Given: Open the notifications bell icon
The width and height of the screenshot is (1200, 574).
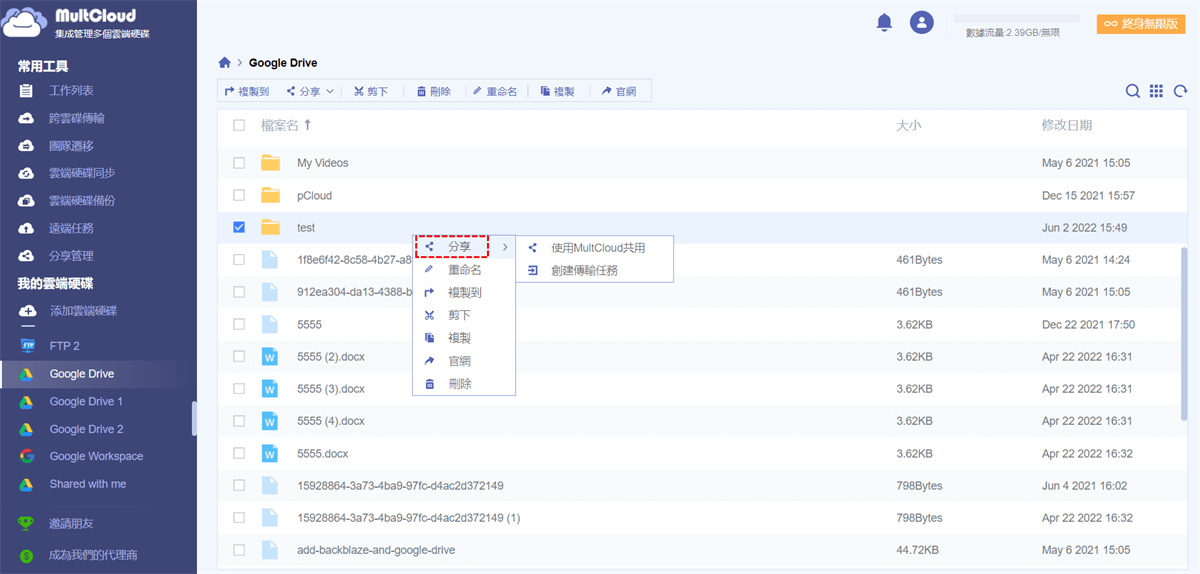Looking at the screenshot, I should 884,23.
